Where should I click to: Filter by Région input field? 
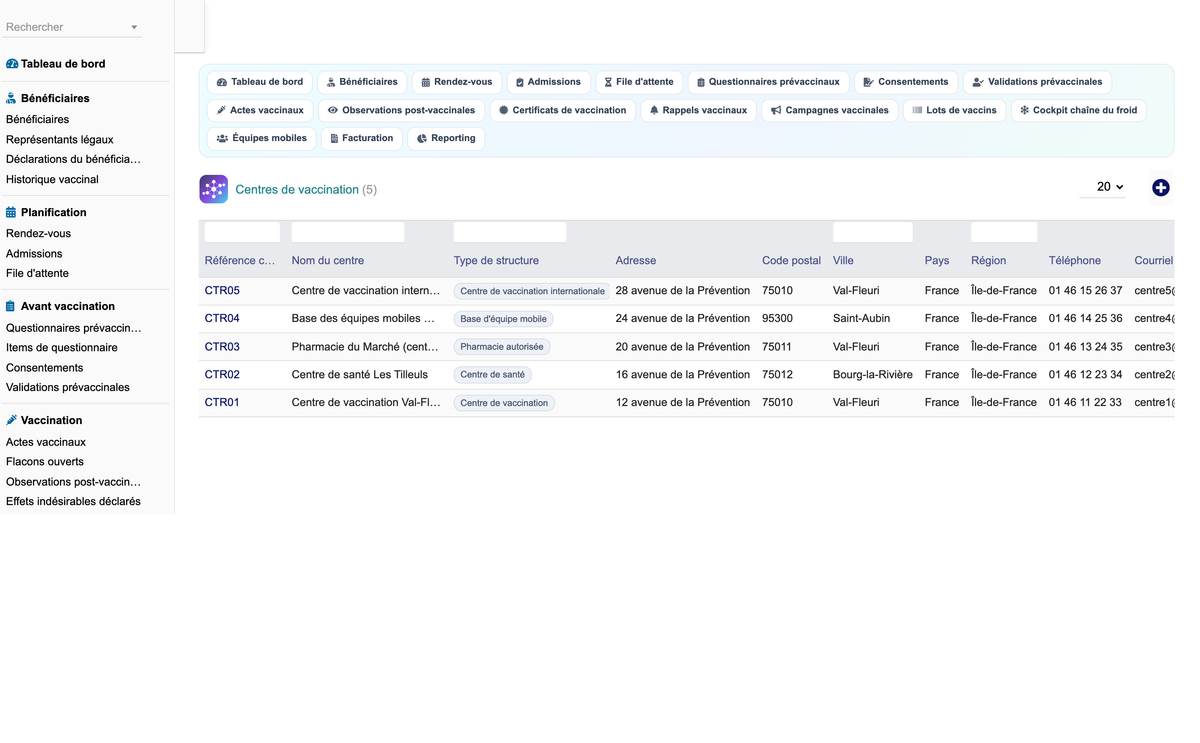pos(1004,232)
